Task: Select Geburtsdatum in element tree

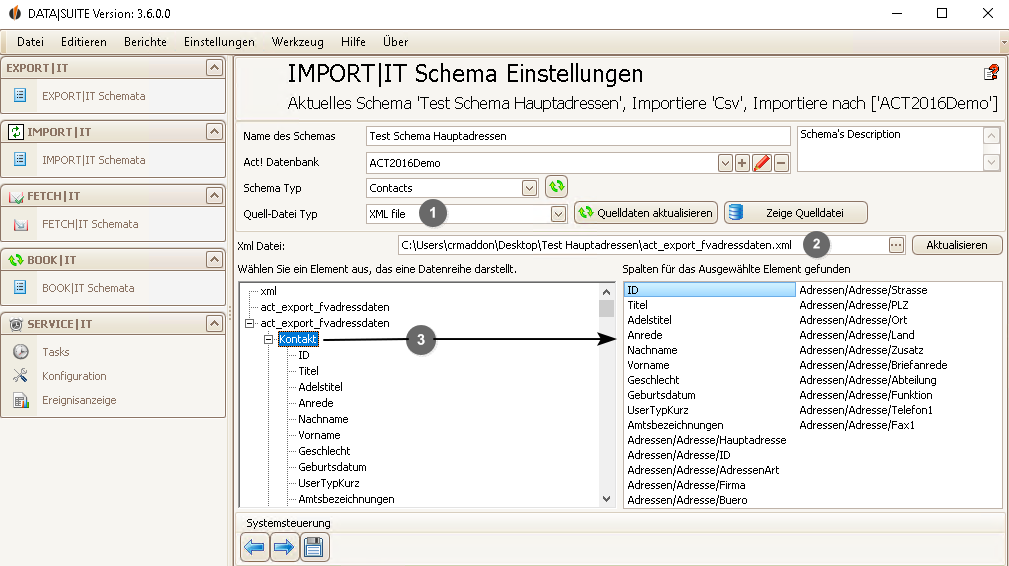Action: tap(332, 467)
